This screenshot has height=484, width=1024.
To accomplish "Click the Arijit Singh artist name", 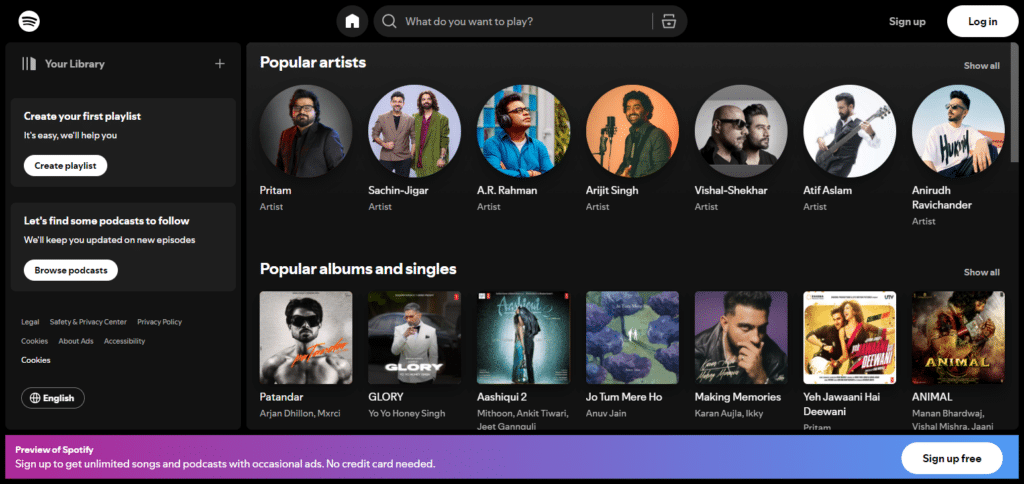I will coord(612,191).
